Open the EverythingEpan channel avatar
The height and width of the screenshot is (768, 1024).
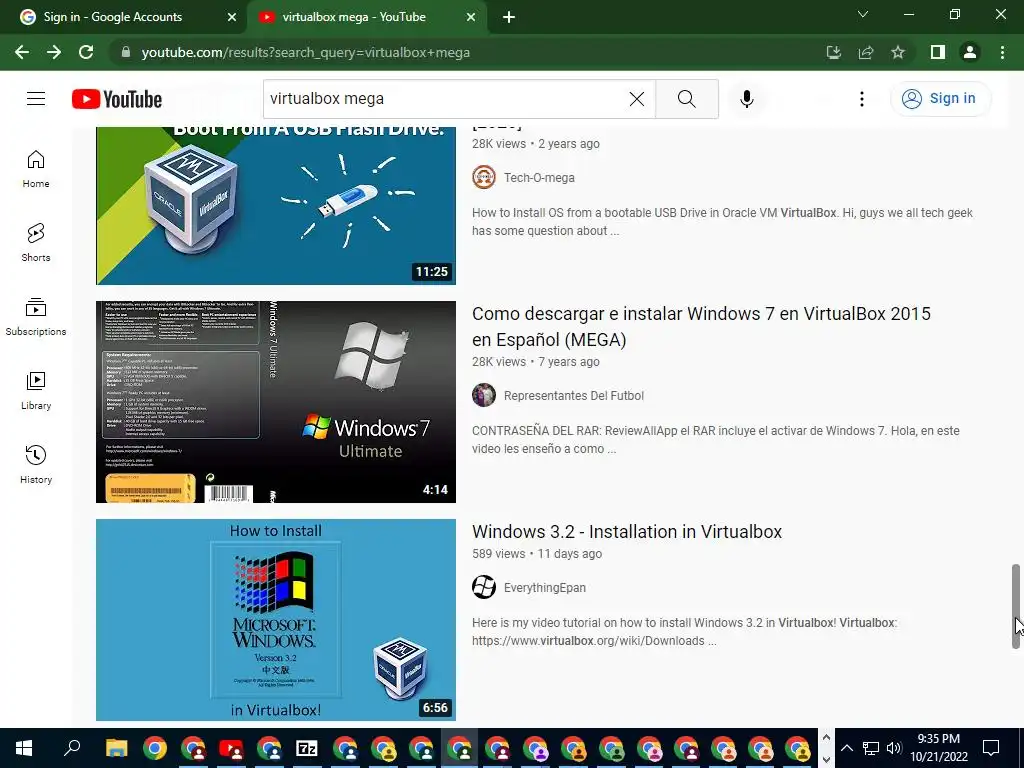tap(484, 587)
